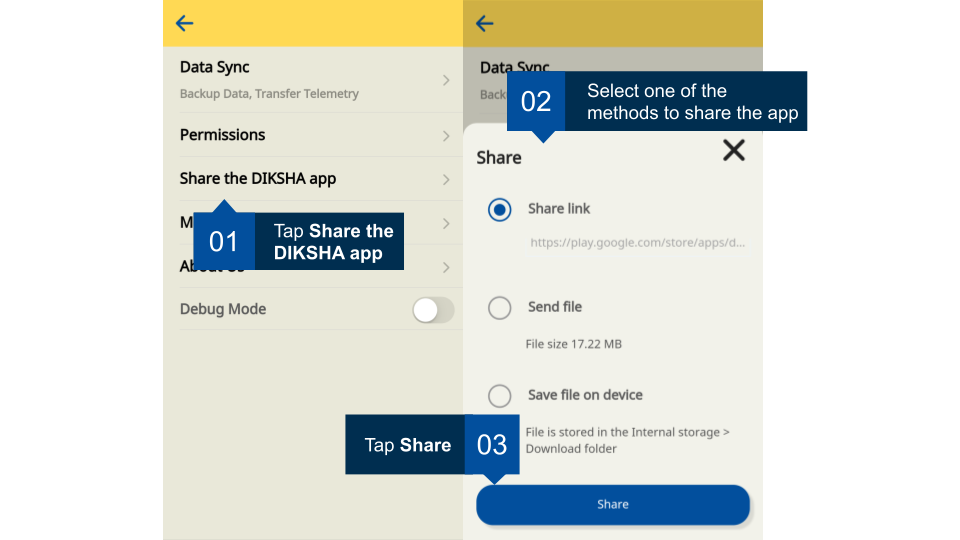This screenshot has width=960, height=540.
Task: Select the Send file radio option
Action: point(500,308)
